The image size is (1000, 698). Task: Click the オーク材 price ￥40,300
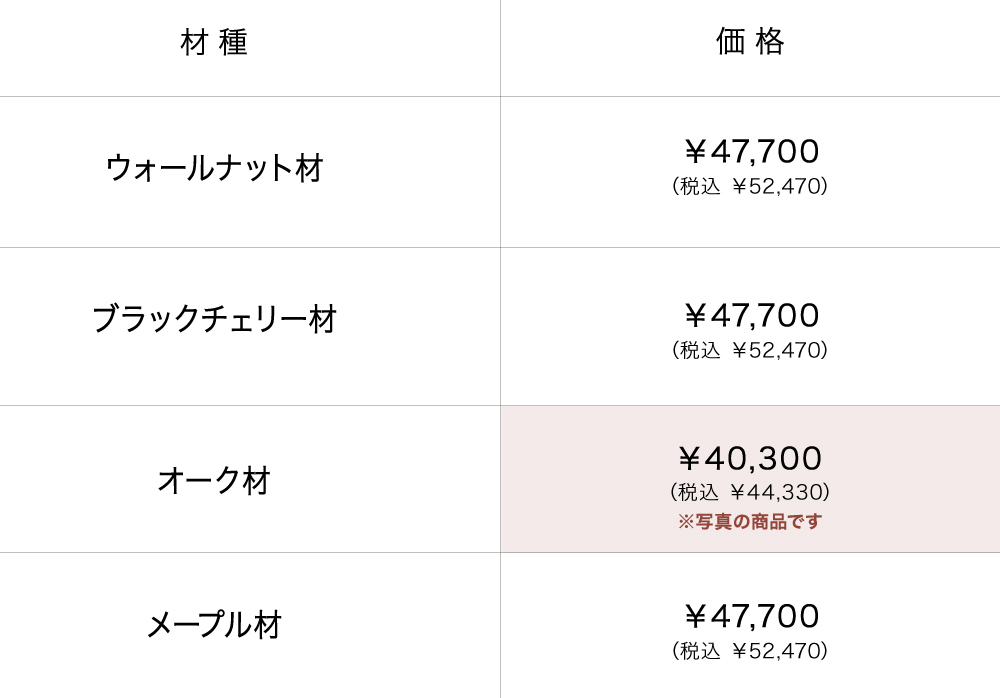click(750, 459)
